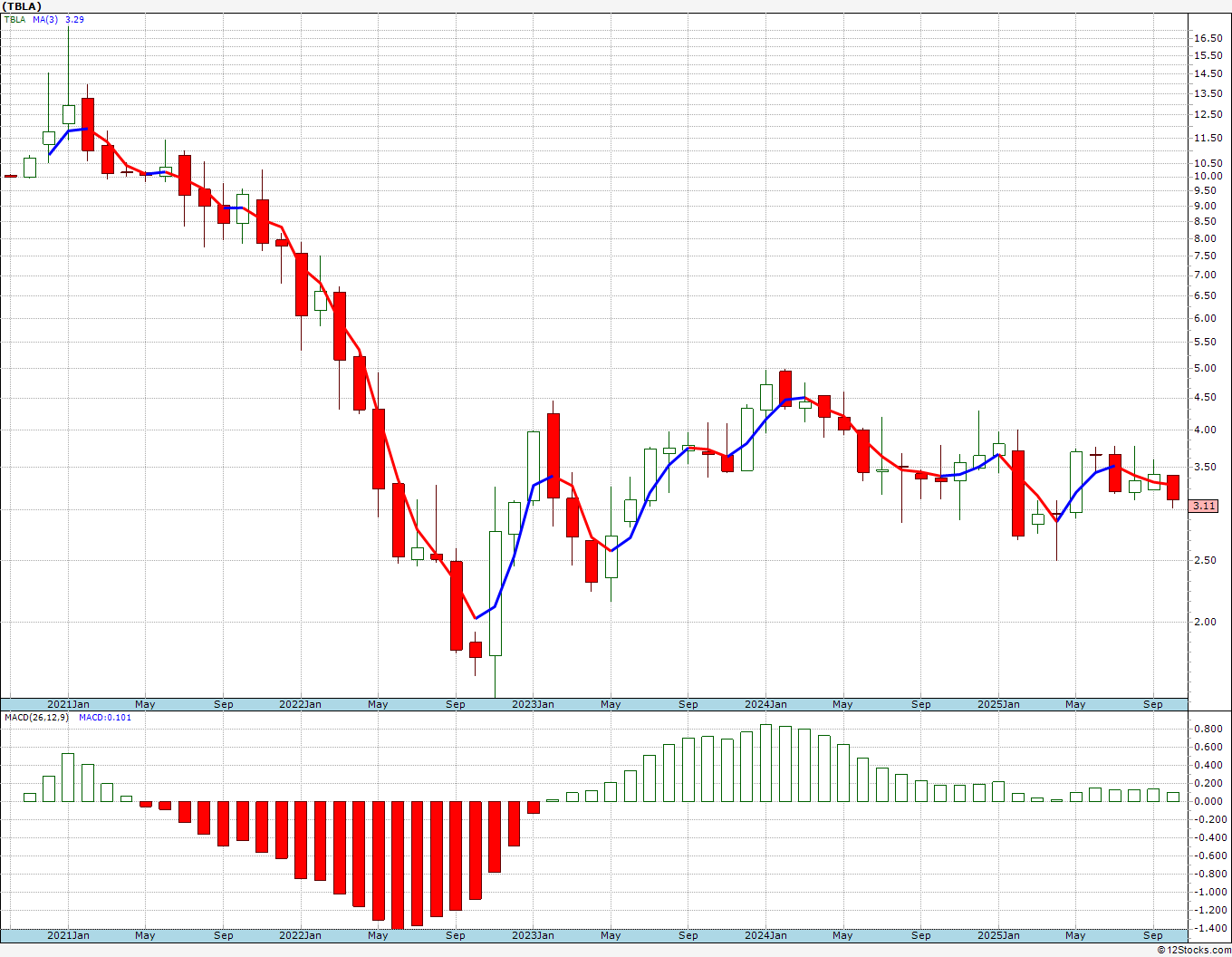Click the 3.50 price axis label

click(x=1207, y=467)
